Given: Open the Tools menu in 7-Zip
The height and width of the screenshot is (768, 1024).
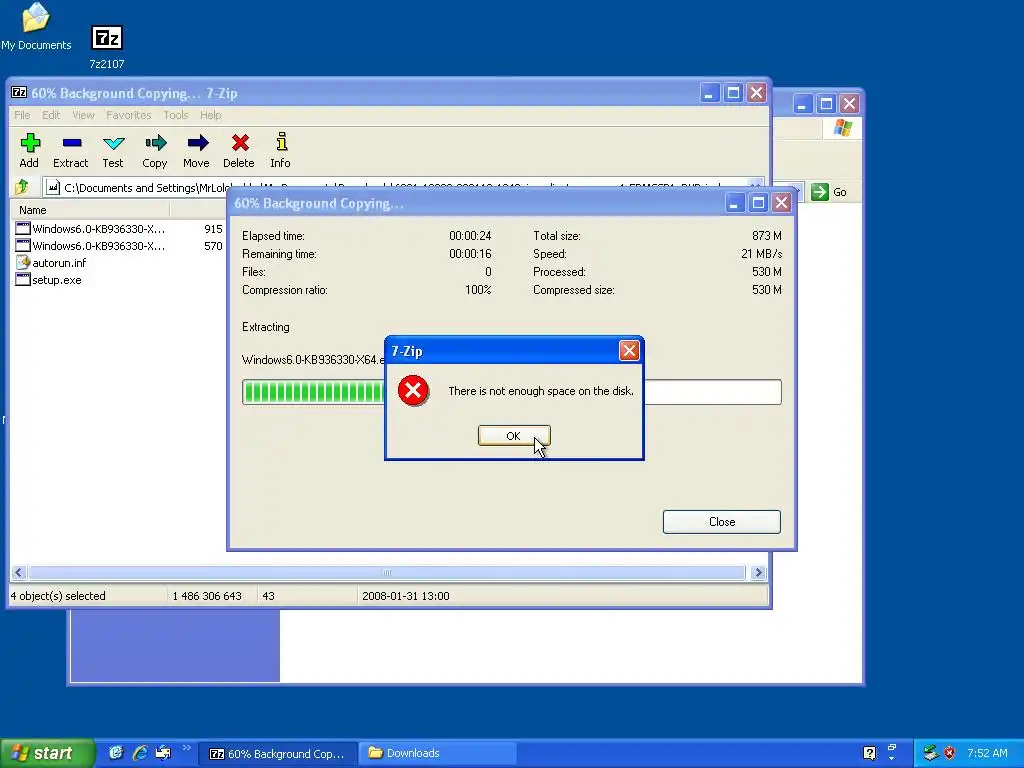Looking at the screenshot, I should 176,115.
